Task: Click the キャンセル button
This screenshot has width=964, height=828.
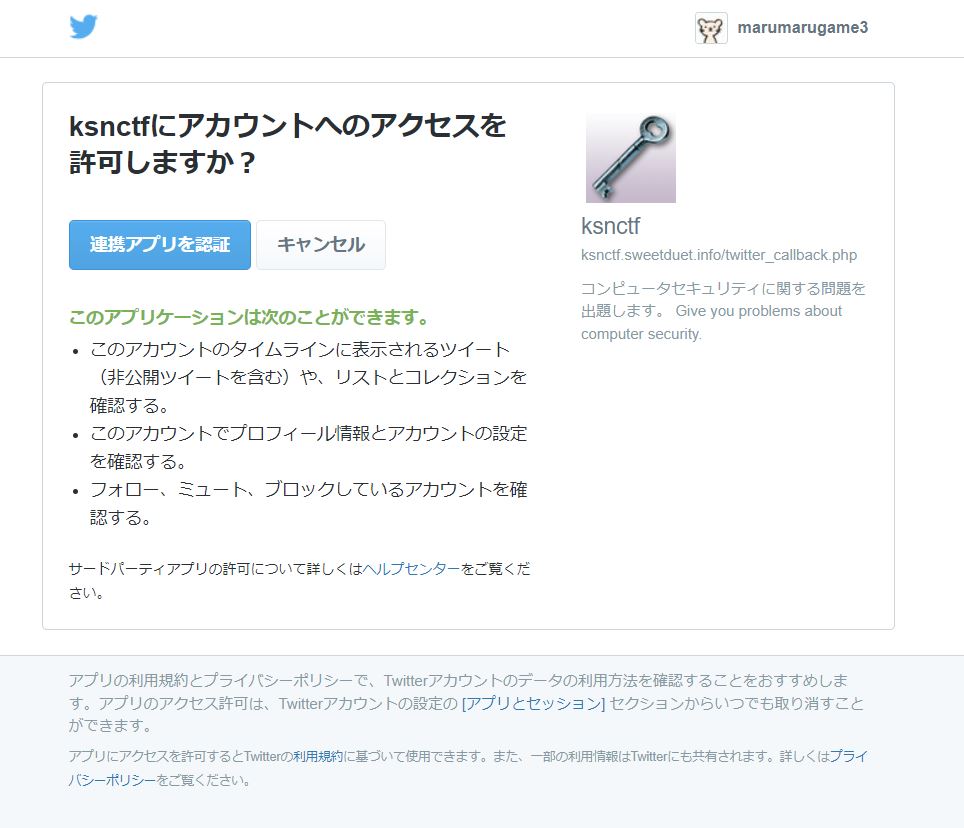Action: 321,245
